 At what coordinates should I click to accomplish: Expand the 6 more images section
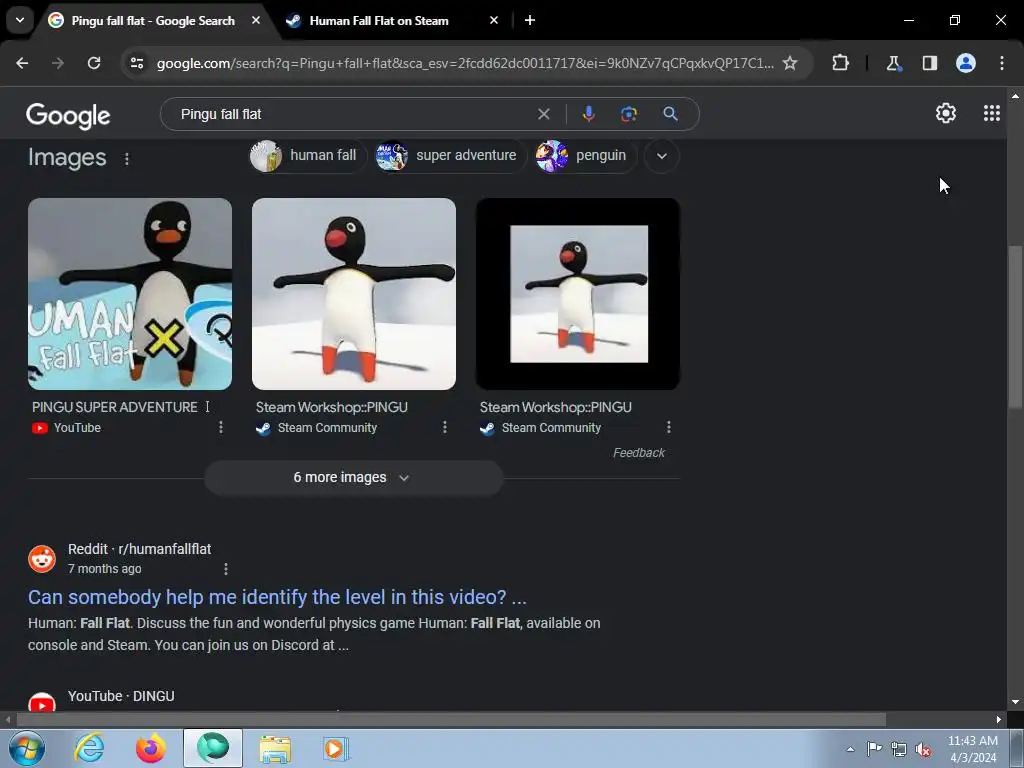coord(353,477)
